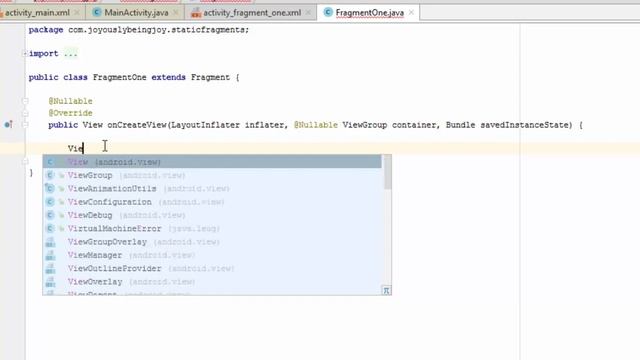Click the LayoutInflater parameter type
Image resolution: width=640 pixels, height=360 pixels.
tap(205, 125)
